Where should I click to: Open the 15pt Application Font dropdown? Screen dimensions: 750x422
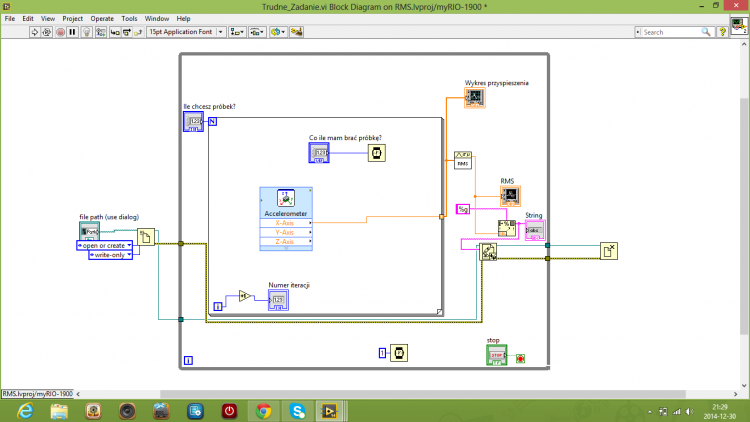point(186,32)
